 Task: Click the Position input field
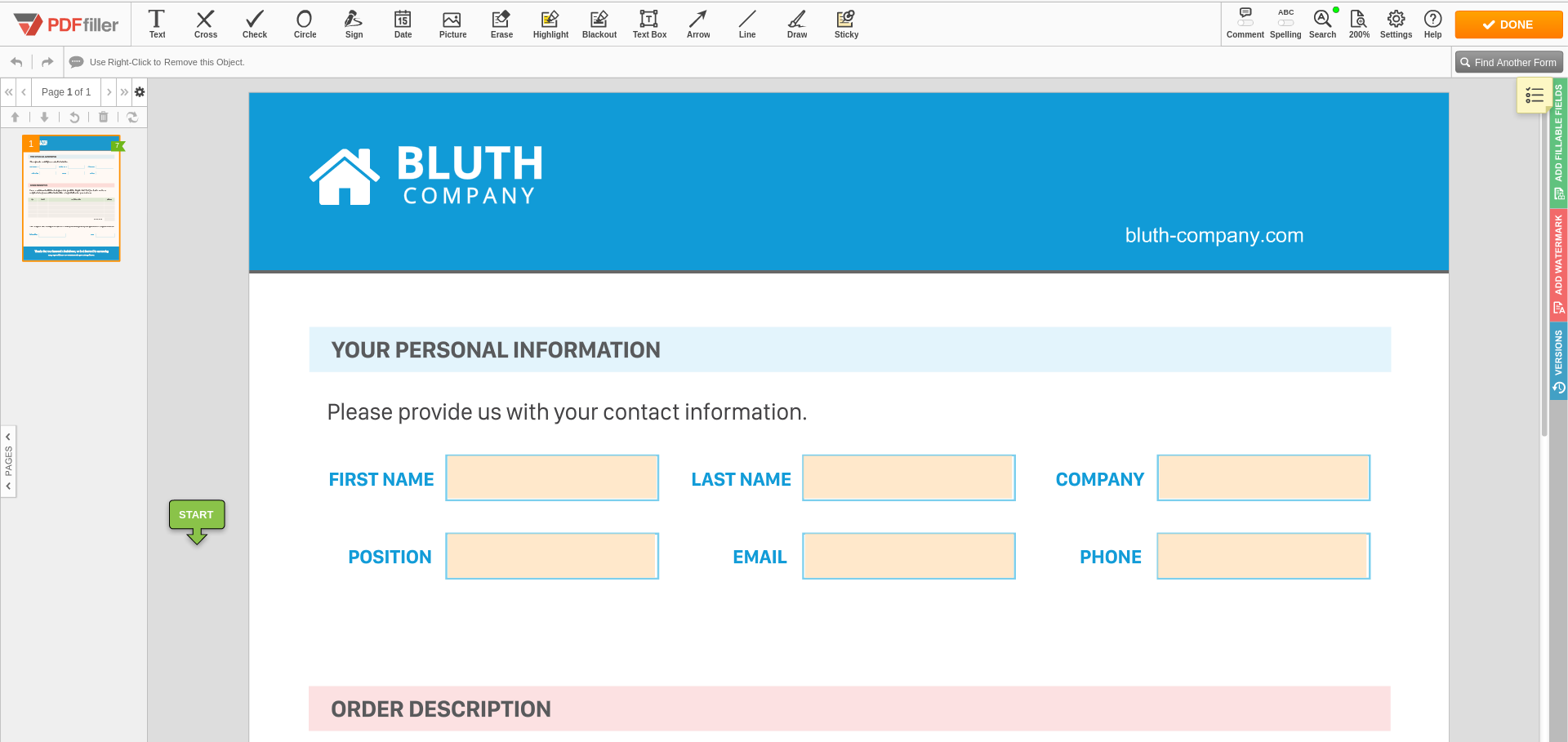tap(552, 556)
